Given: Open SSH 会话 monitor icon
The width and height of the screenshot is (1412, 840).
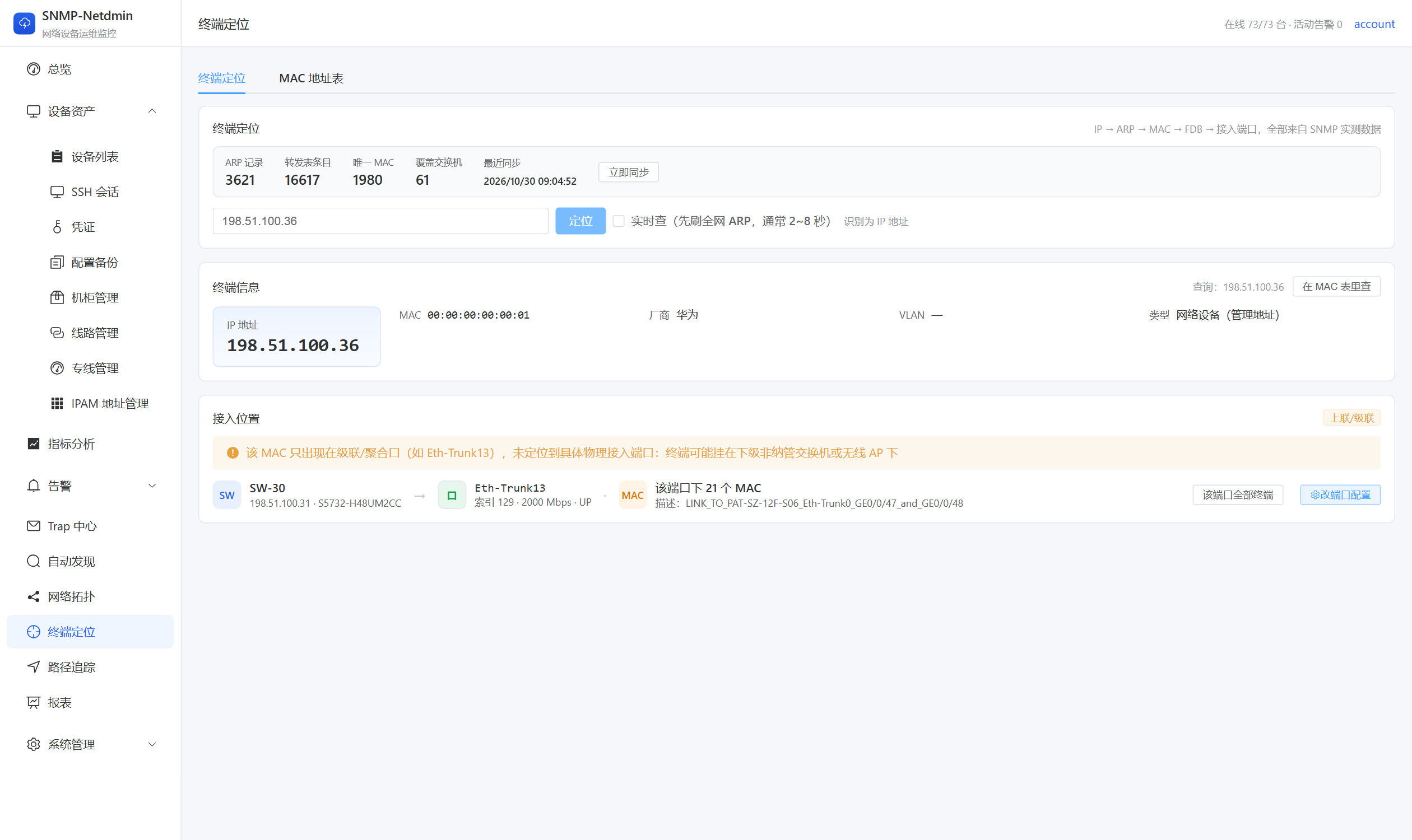Looking at the screenshot, I should tap(57, 192).
